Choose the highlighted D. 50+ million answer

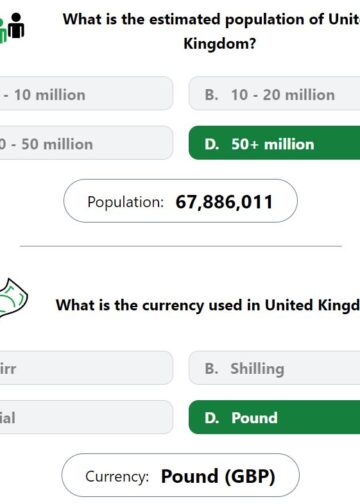point(274,143)
